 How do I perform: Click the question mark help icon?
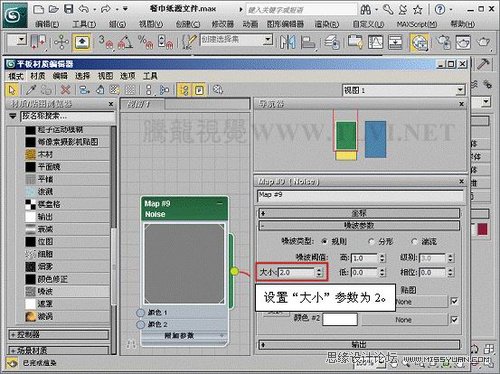(x=440, y=10)
